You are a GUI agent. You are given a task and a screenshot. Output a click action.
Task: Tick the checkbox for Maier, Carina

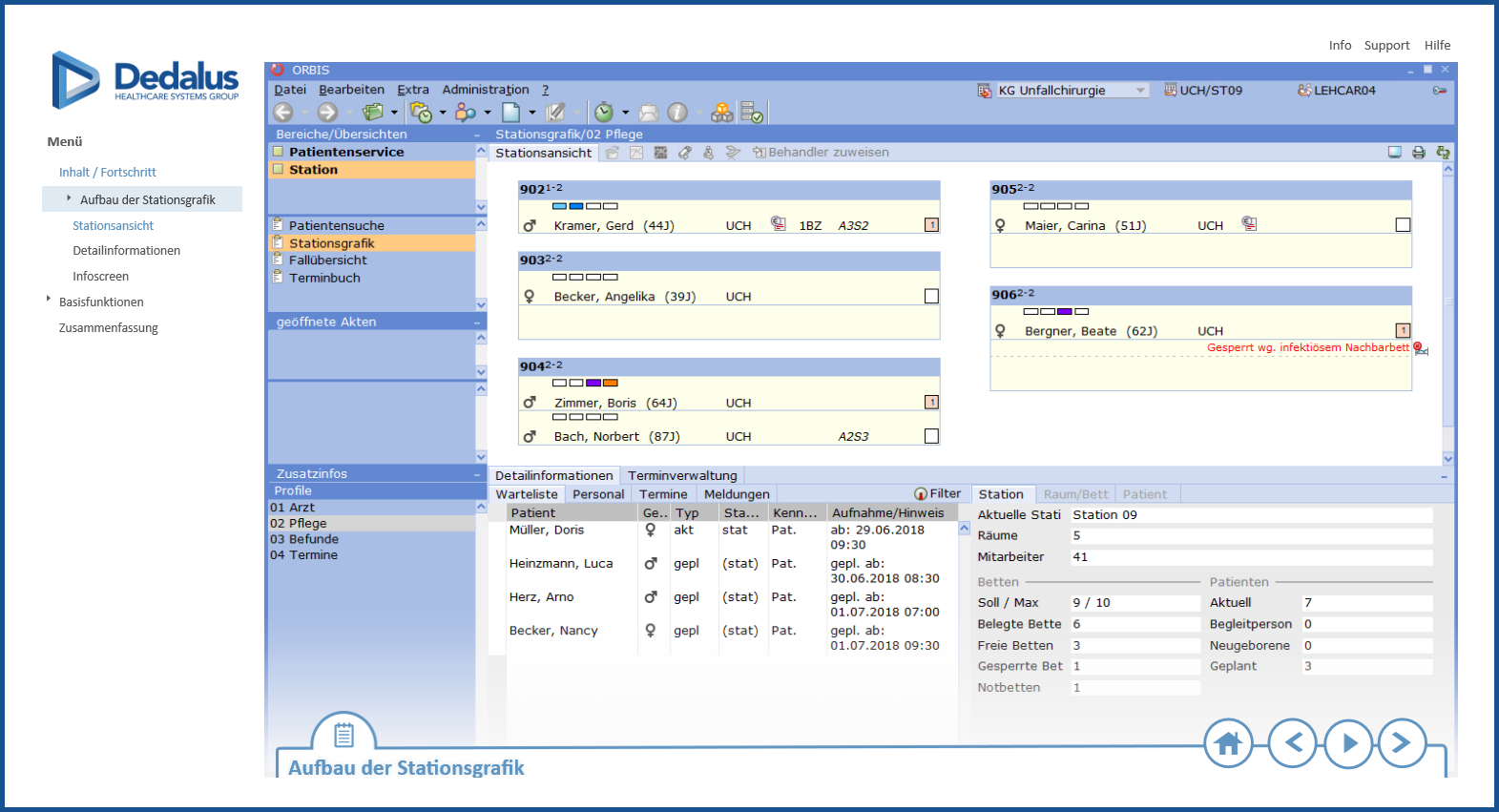(1403, 225)
